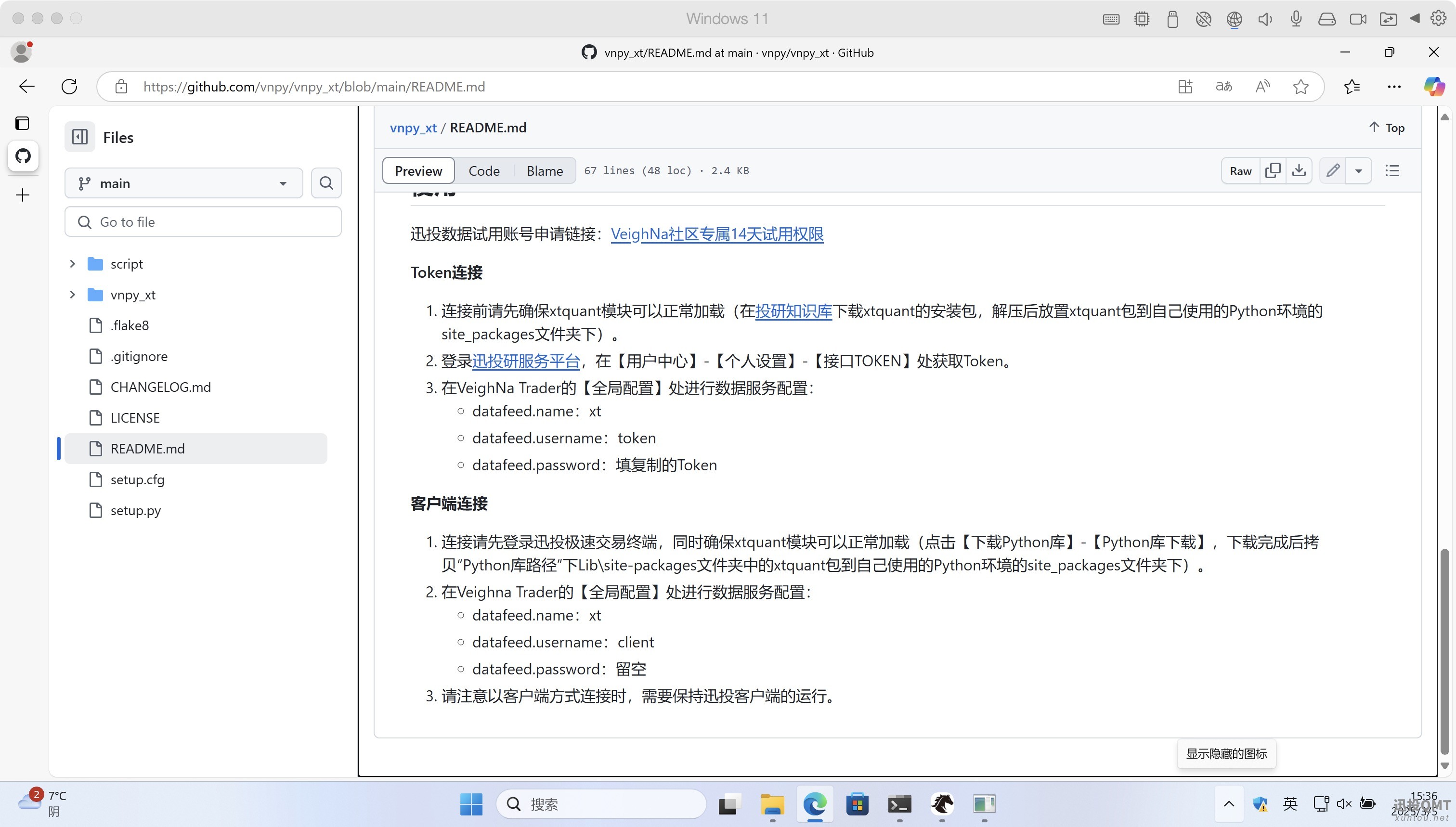Screen dimensions: 1456x827
Task: Open the outline list icon
Action: (1392, 170)
